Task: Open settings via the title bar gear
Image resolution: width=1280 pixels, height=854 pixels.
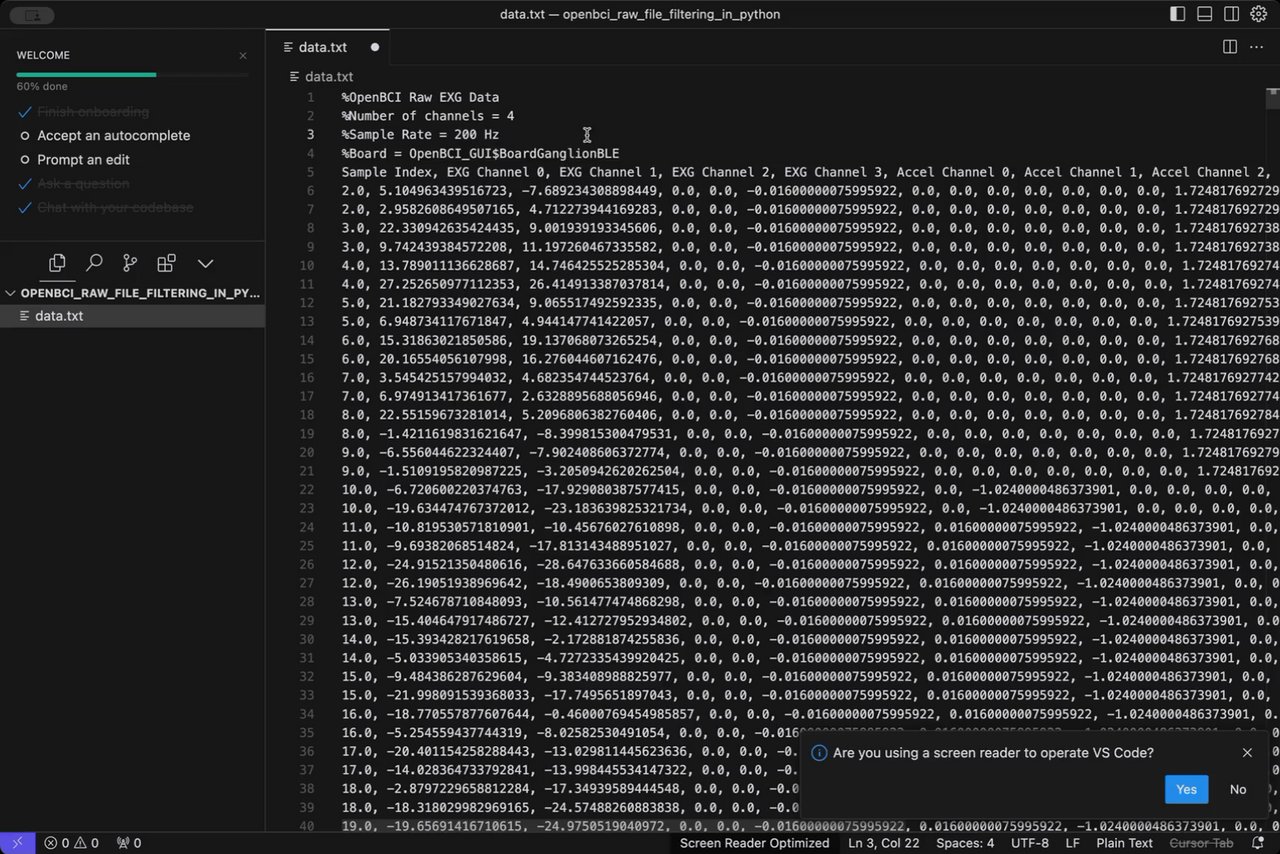Action: click(1259, 14)
